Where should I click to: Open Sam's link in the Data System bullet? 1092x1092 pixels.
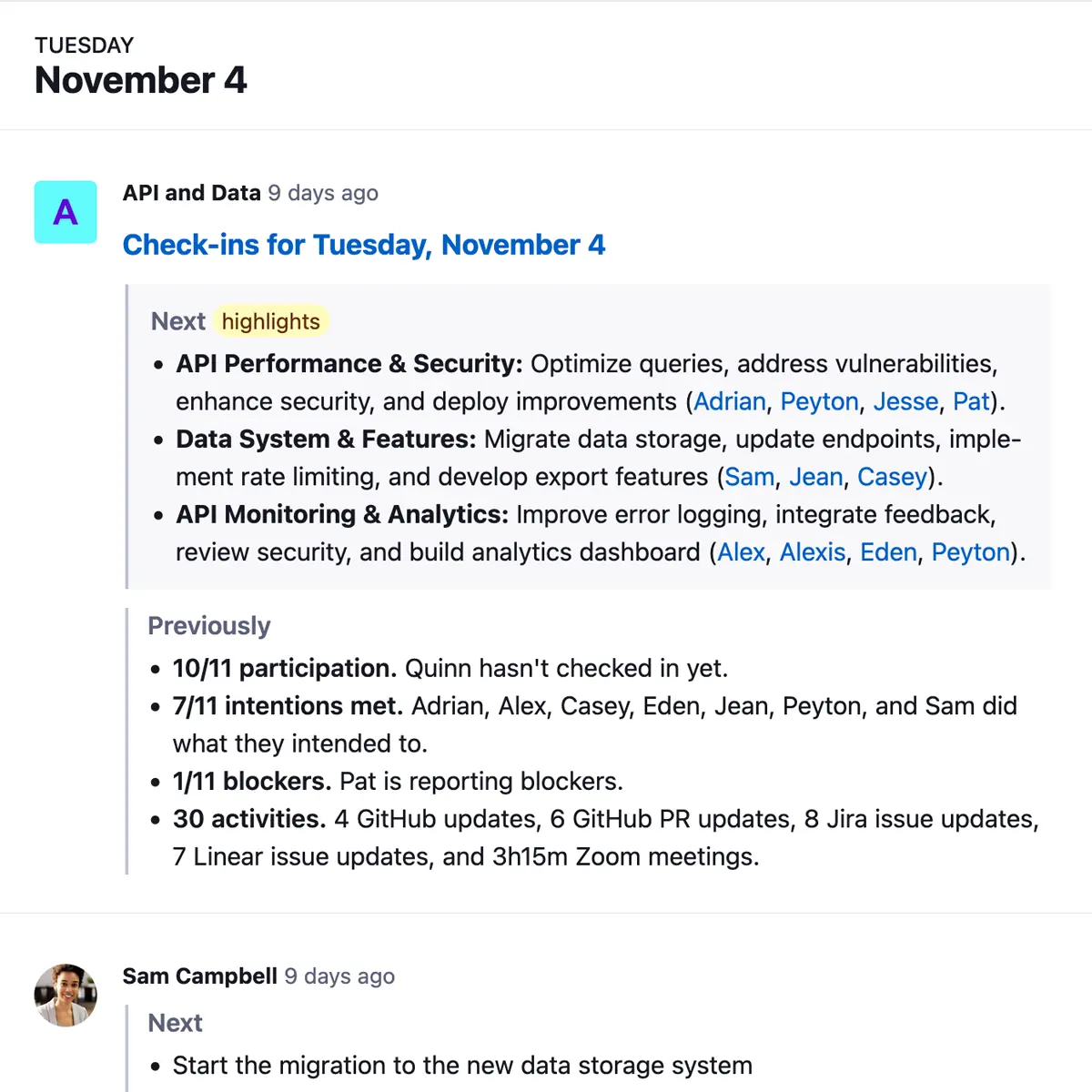pyautogui.click(x=748, y=476)
